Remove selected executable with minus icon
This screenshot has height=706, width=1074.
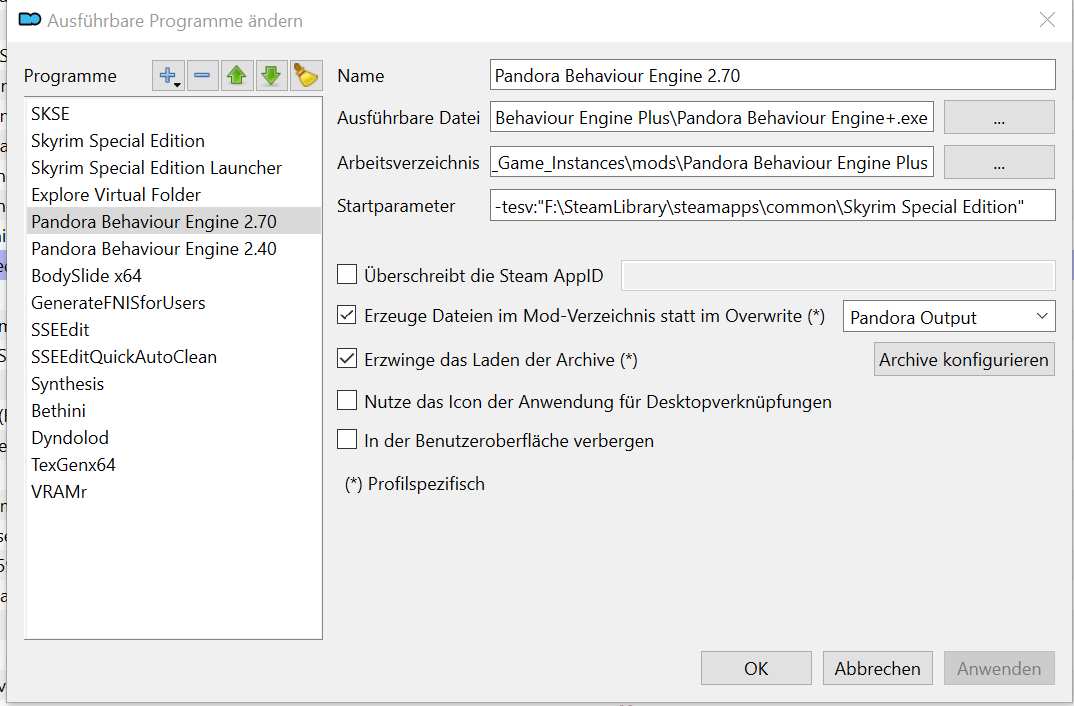click(x=202, y=75)
